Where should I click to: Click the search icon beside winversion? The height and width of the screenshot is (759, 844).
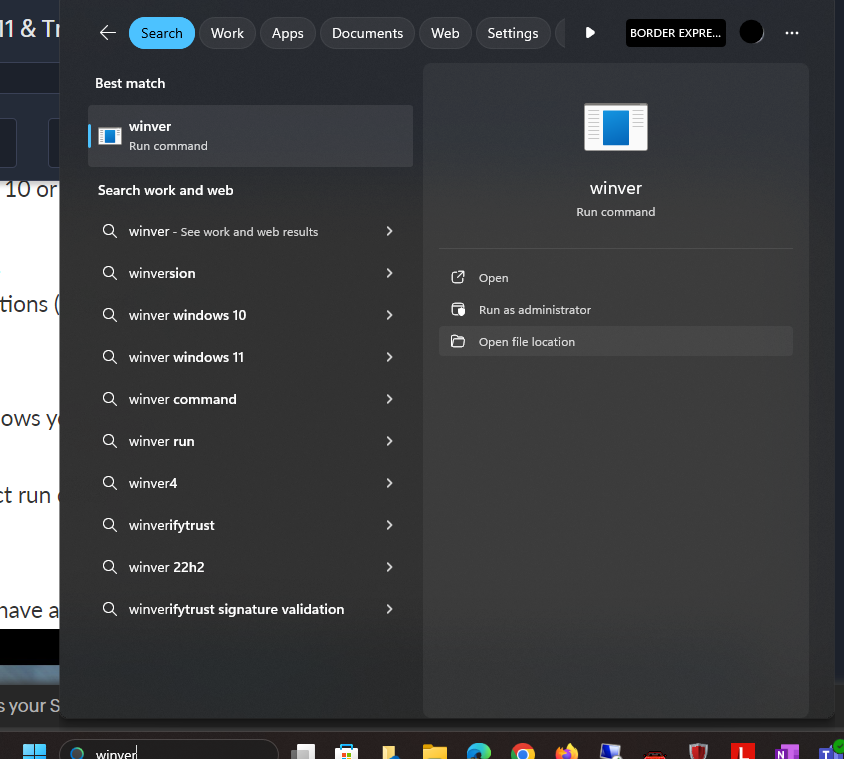point(110,273)
